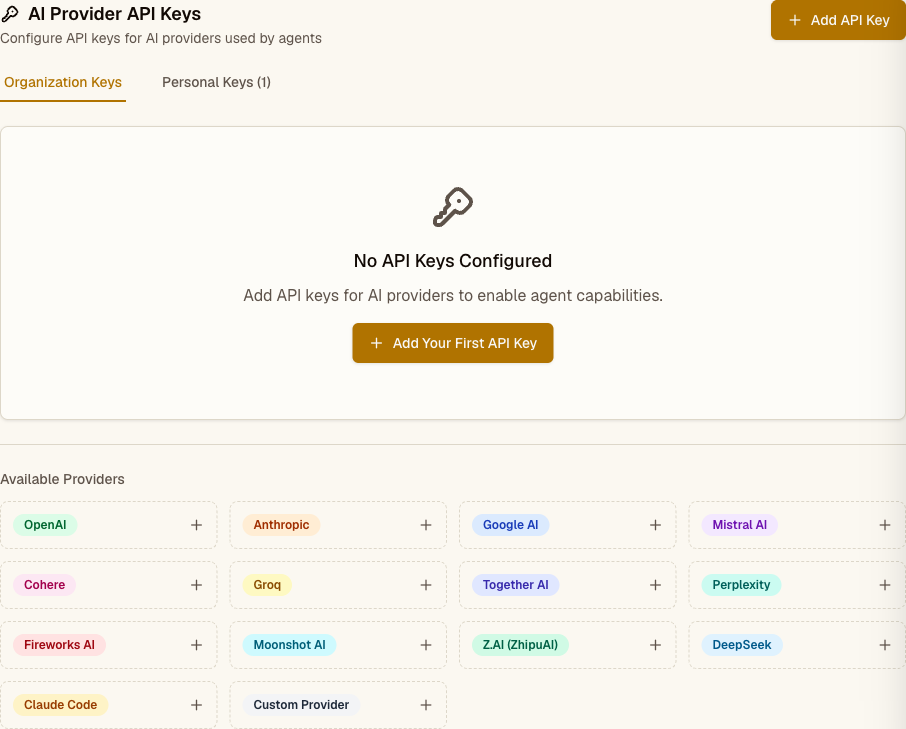906x729 pixels.
Task: Click the plus icon on Z.AI (ZhipuAI) card
Action: 655,645
